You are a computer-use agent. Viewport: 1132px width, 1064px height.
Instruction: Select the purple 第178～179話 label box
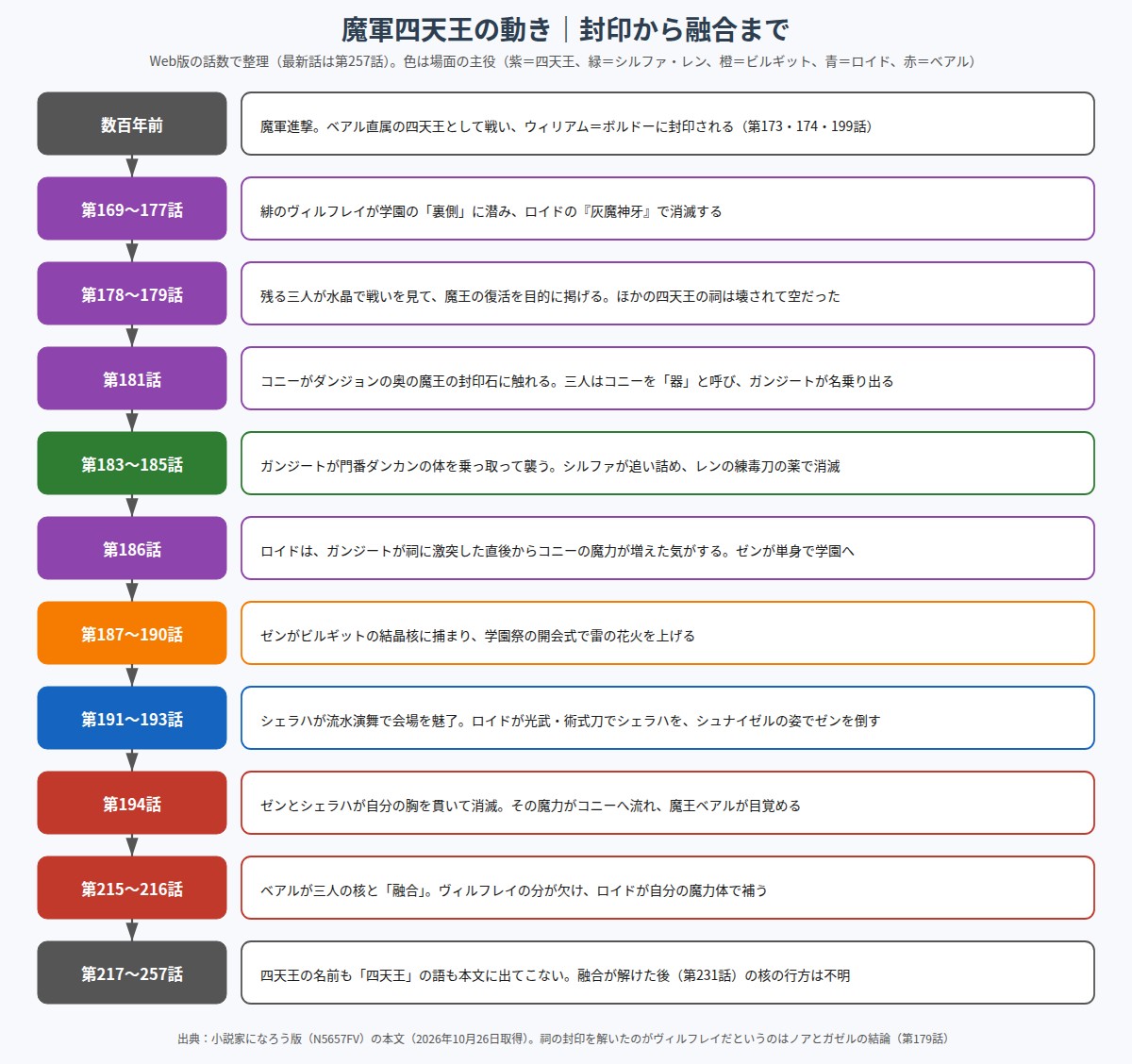coord(132,293)
